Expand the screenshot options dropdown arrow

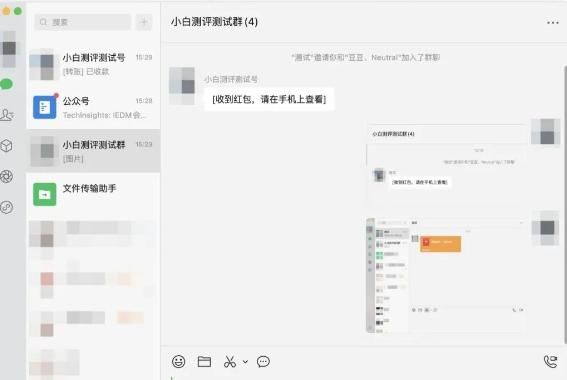[245, 362]
